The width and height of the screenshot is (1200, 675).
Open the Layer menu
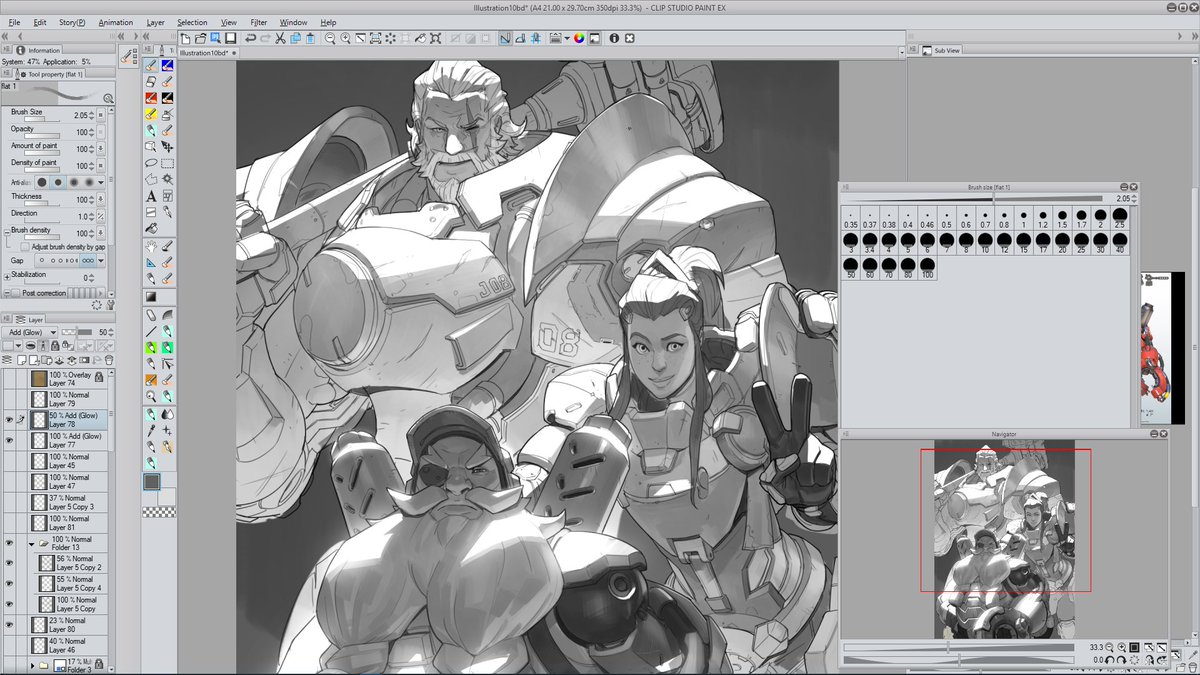(x=156, y=22)
